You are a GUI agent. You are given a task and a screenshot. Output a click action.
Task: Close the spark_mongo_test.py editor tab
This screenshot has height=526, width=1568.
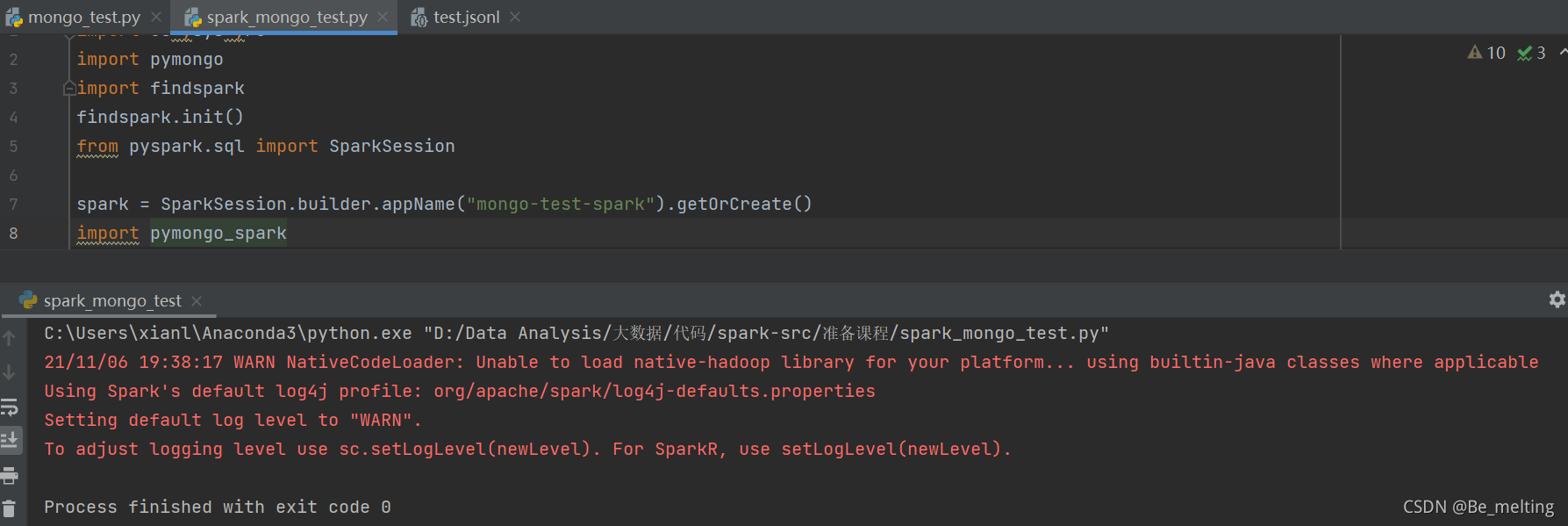(383, 17)
